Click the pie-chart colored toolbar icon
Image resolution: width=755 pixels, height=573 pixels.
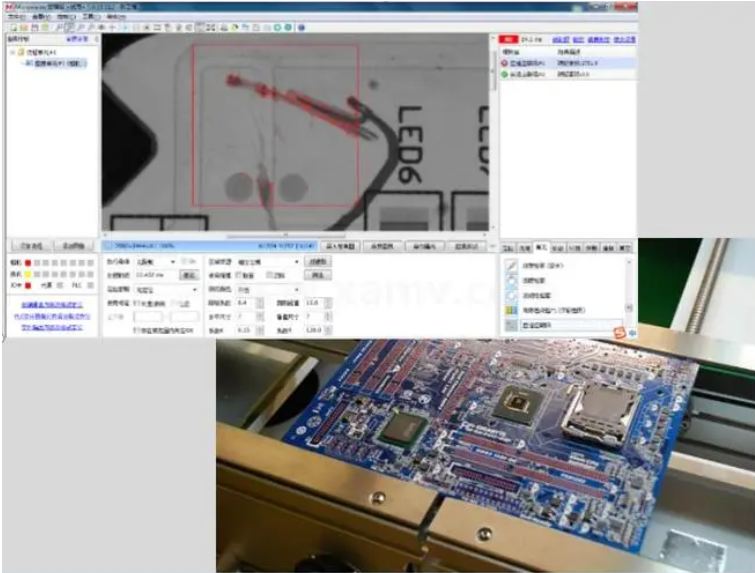coord(234,27)
